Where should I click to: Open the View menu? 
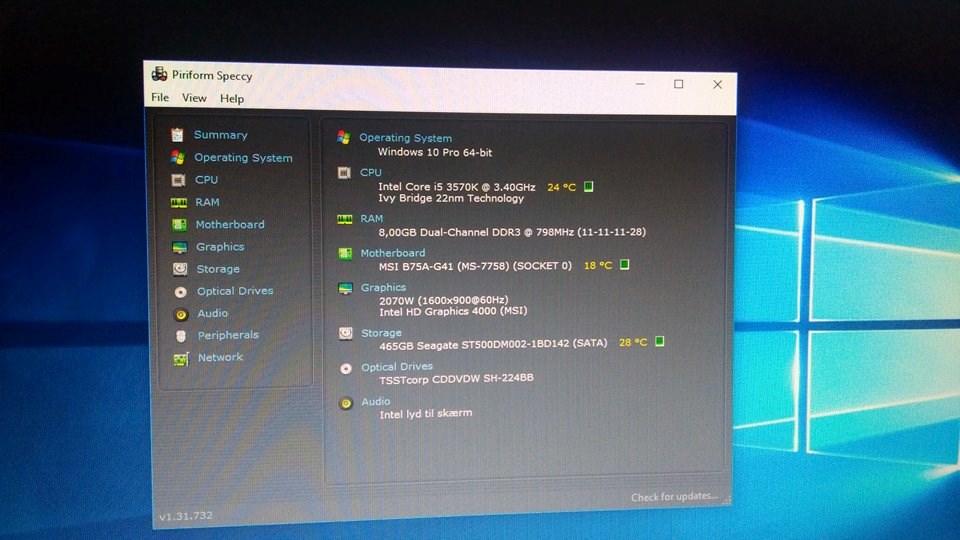(x=194, y=98)
